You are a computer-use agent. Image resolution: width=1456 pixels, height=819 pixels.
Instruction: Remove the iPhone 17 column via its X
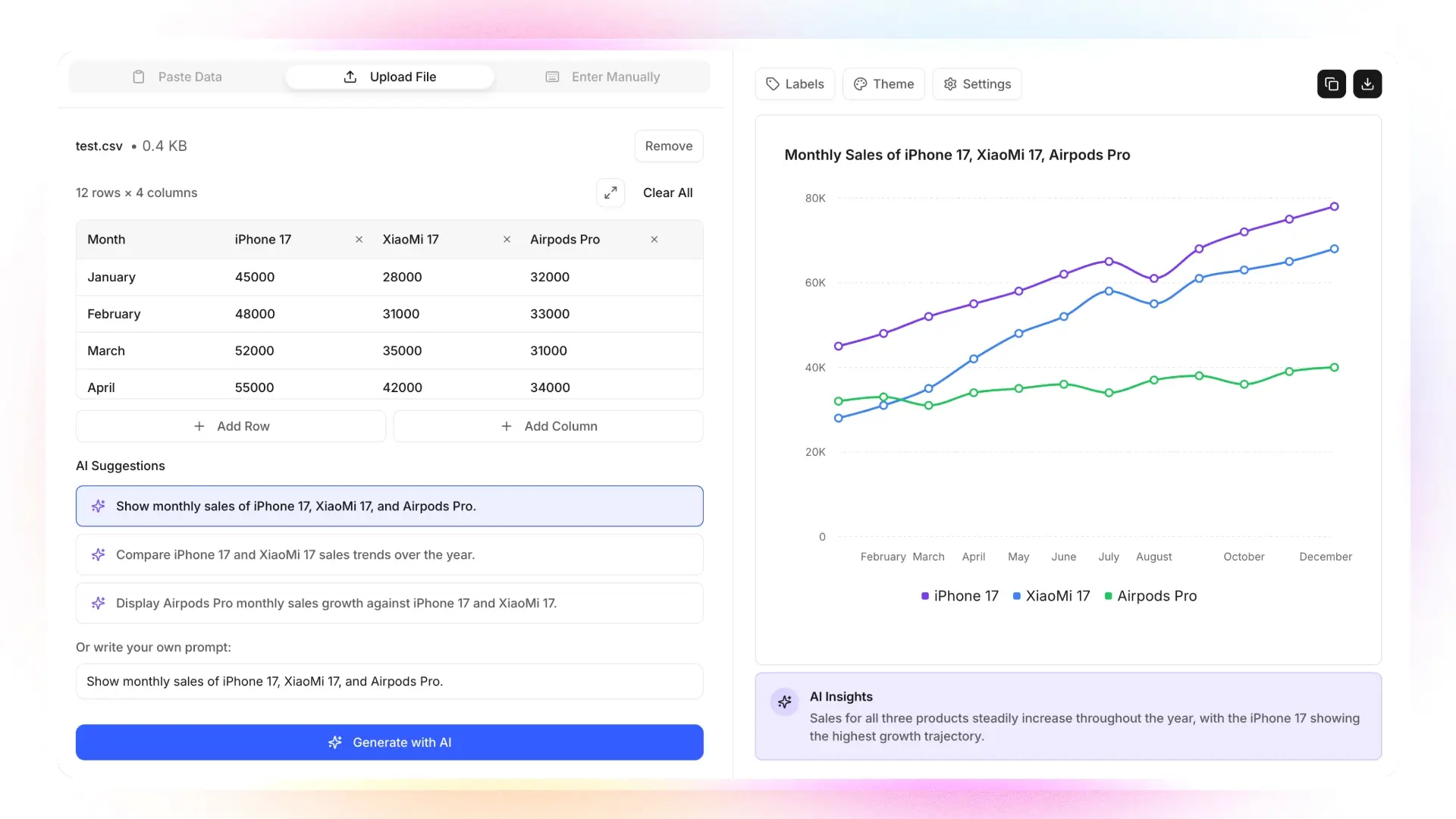(358, 239)
